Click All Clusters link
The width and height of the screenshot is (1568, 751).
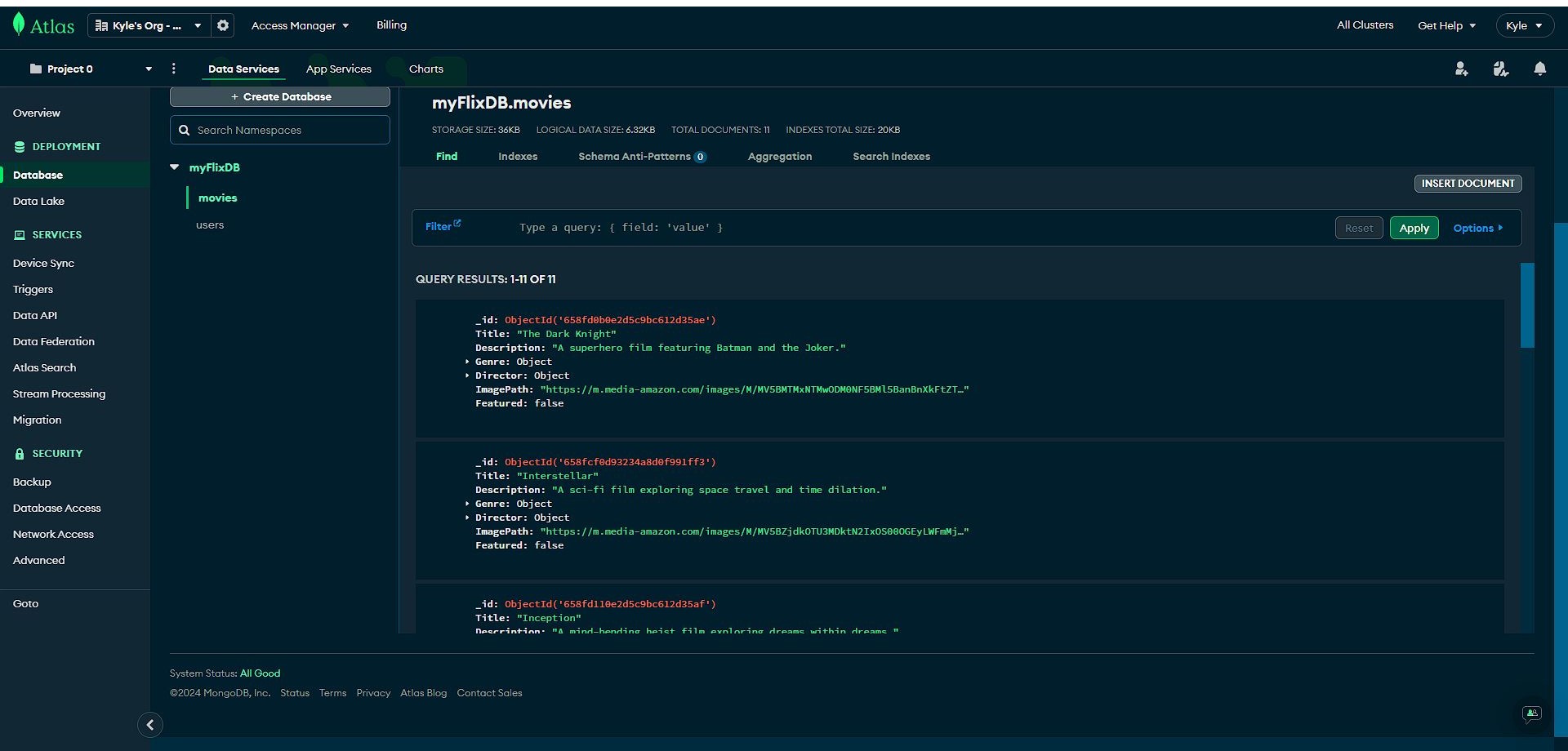tap(1365, 24)
